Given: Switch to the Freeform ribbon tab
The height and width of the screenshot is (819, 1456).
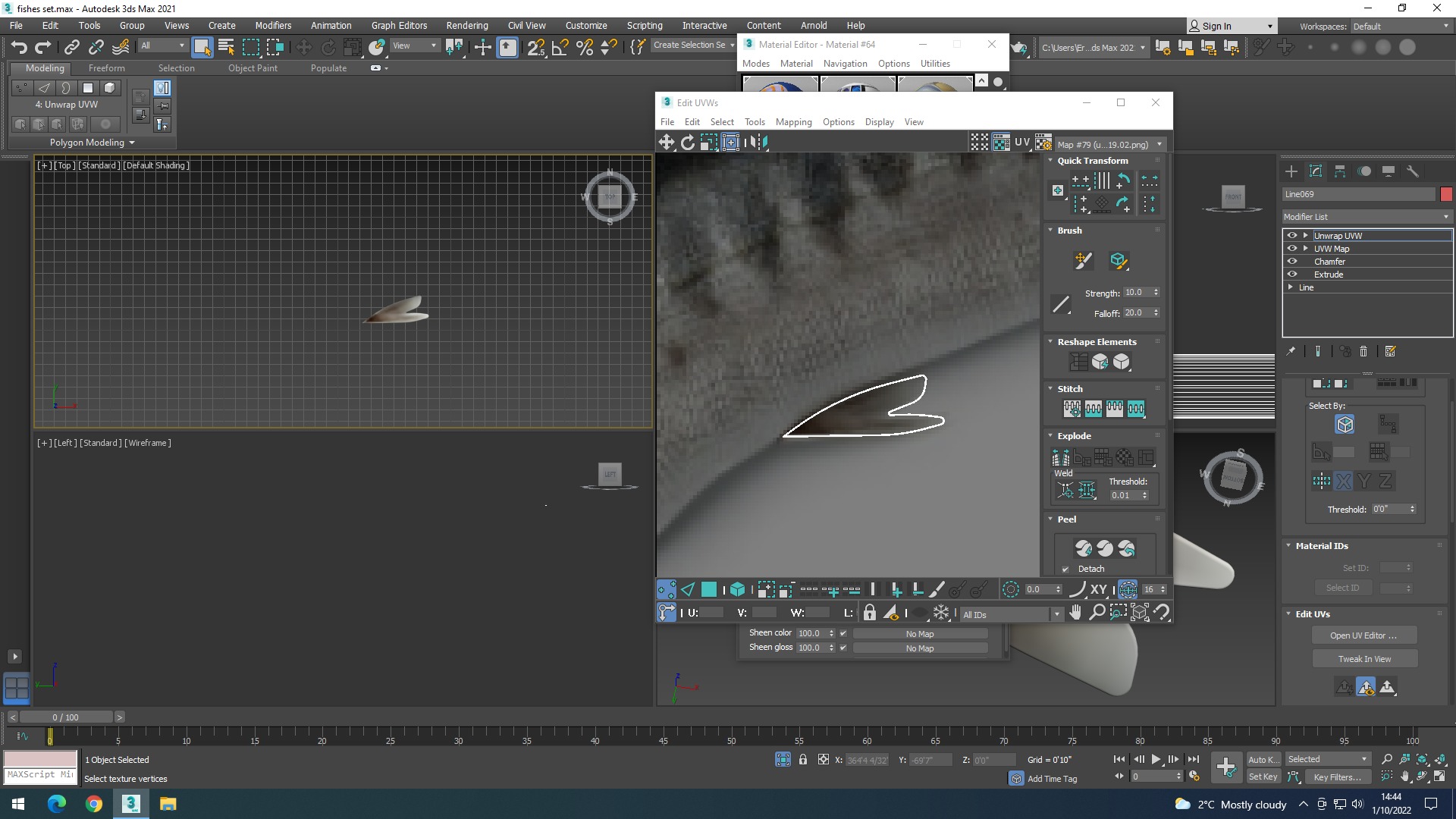Looking at the screenshot, I should (106, 67).
